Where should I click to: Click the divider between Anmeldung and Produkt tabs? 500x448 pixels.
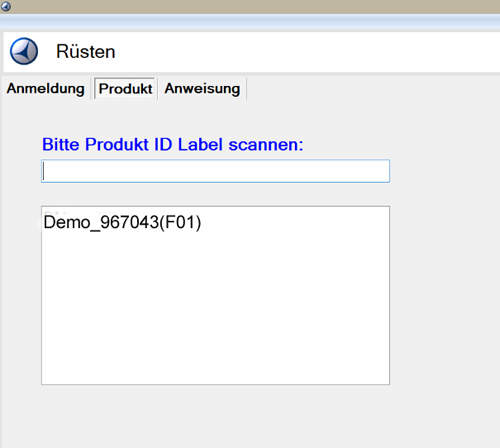pyautogui.click(x=91, y=89)
